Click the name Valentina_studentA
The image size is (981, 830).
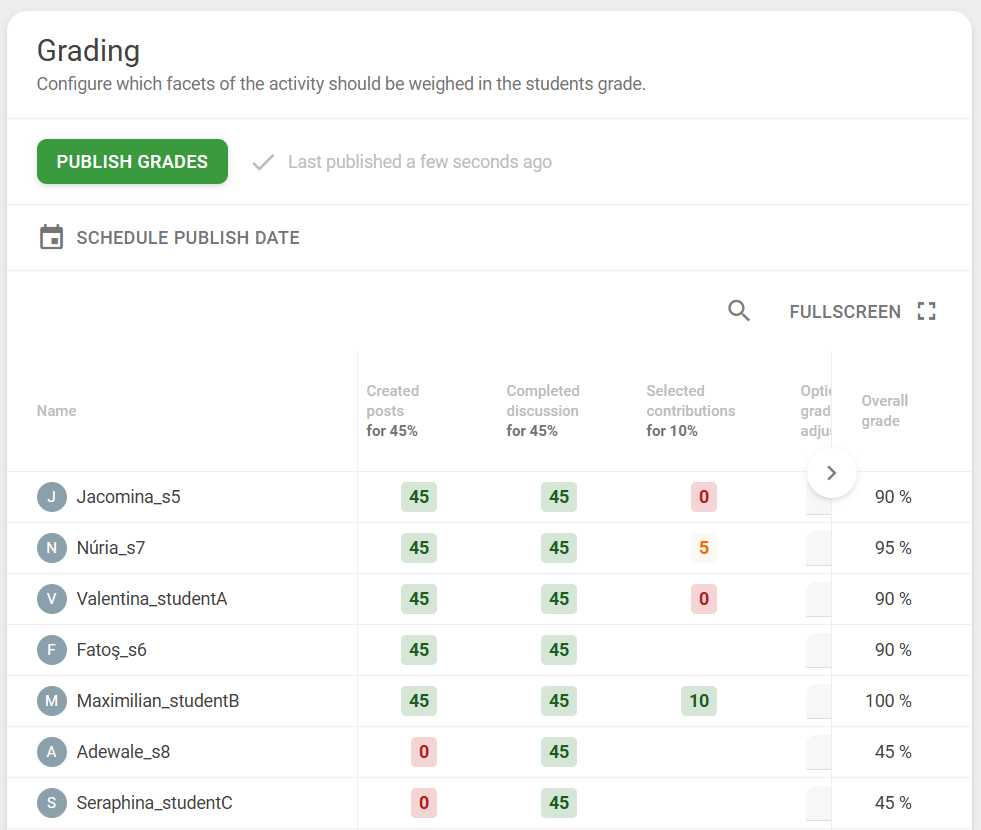tap(152, 599)
